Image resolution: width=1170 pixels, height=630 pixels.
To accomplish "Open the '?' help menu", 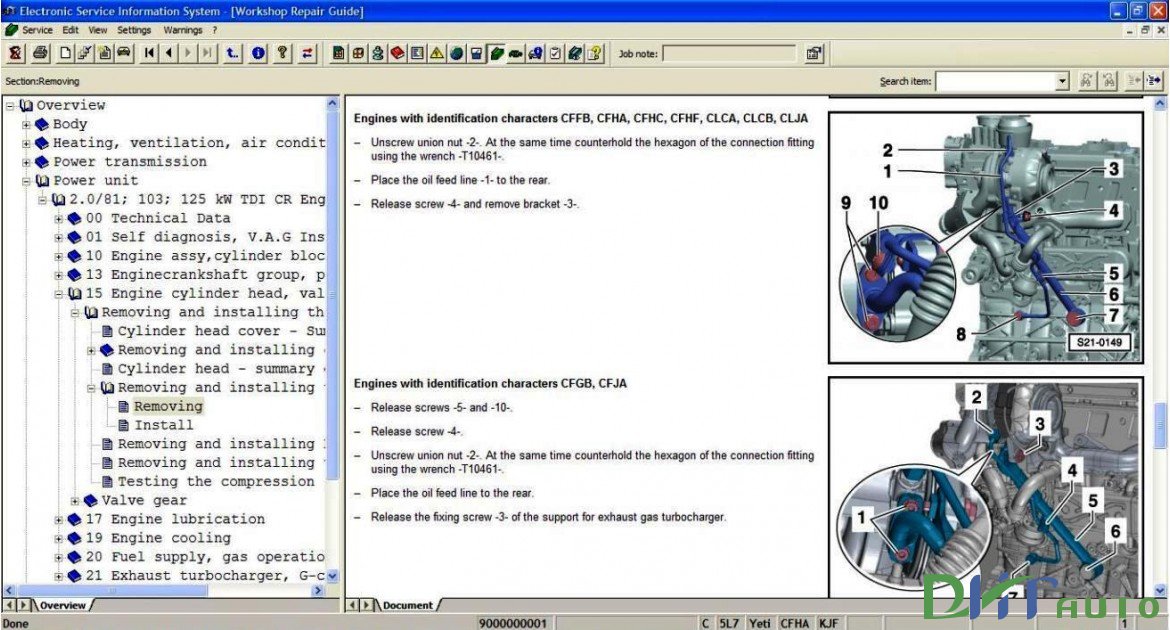I will 215,30.
